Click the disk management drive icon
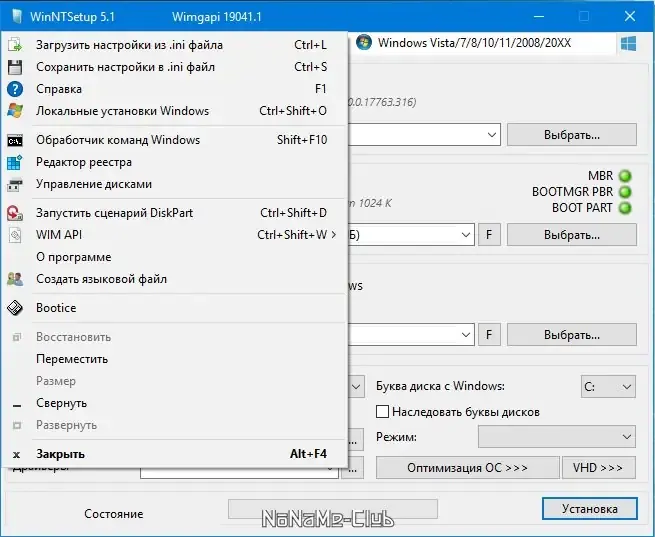 pos(15,184)
